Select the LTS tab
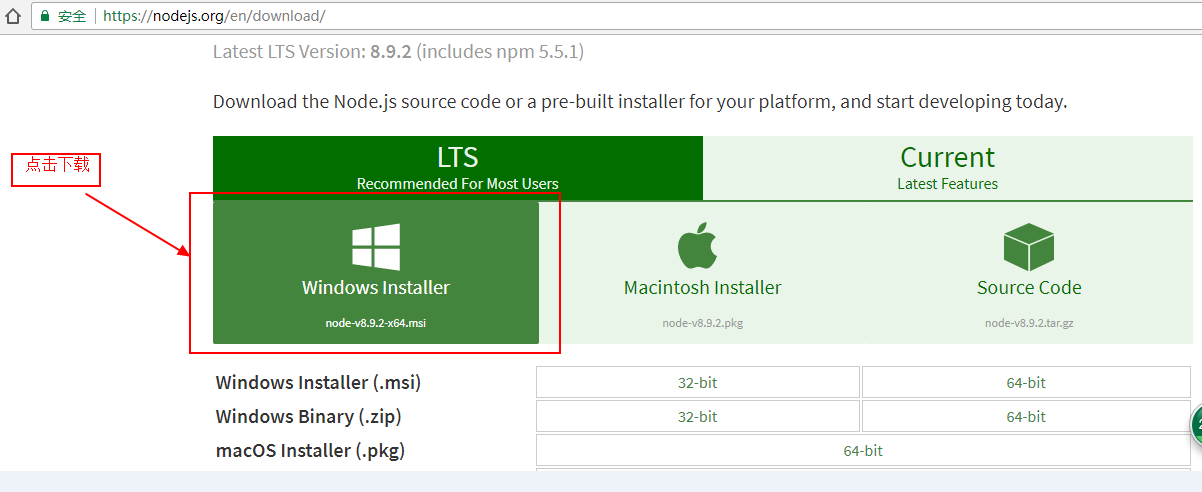 (458, 168)
